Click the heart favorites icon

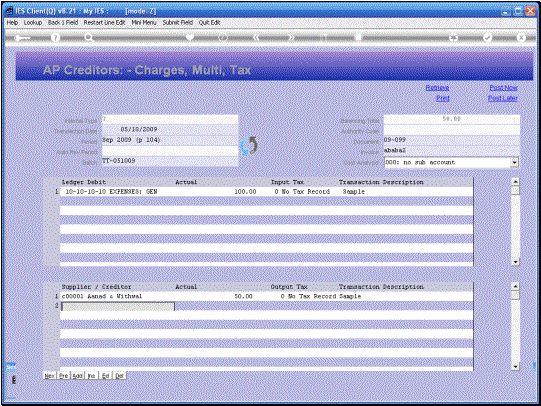(189, 37)
